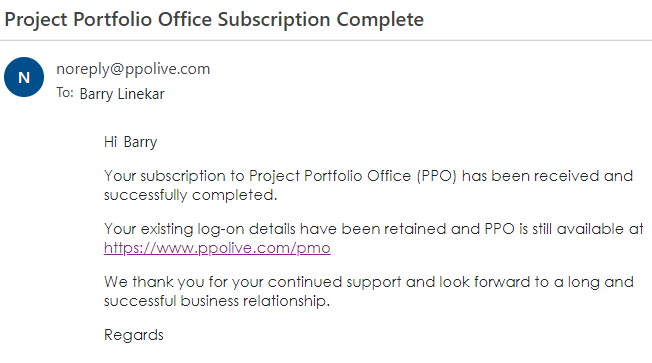Screen dimensions: 652x363
Task: Click 'successful business relationship.' text
Action: (217, 301)
